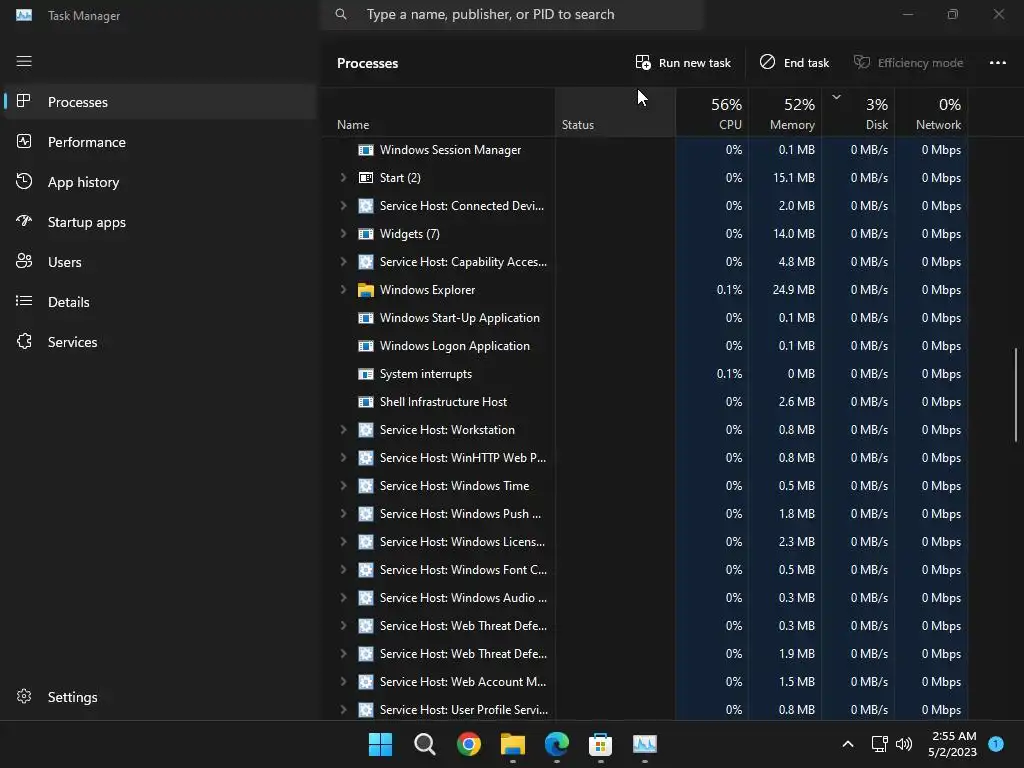1024x768 pixels.
Task: Click the Startup apps gauge icon
Action: (24, 221)
